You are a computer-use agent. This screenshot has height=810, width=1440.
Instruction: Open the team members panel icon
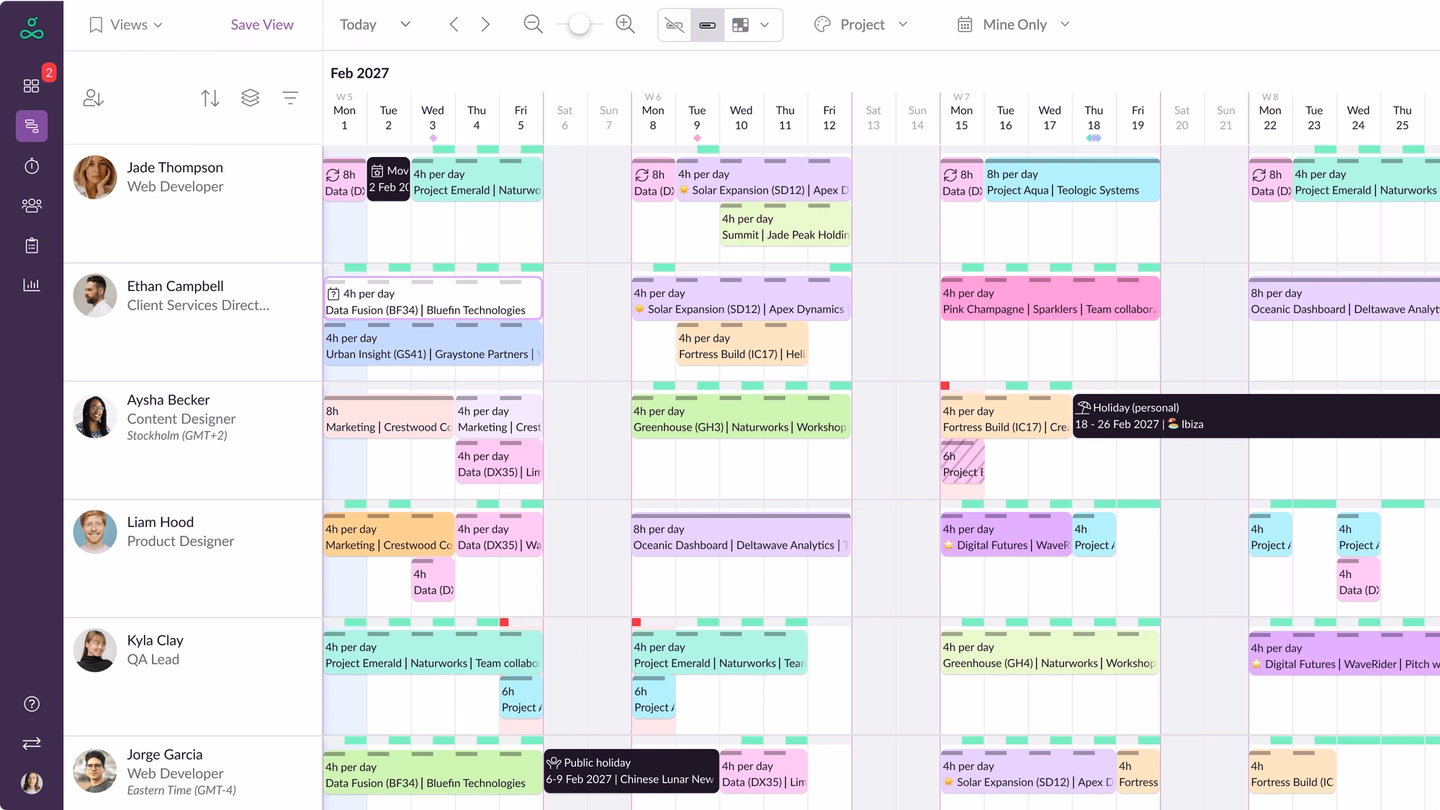coord(31,206)
